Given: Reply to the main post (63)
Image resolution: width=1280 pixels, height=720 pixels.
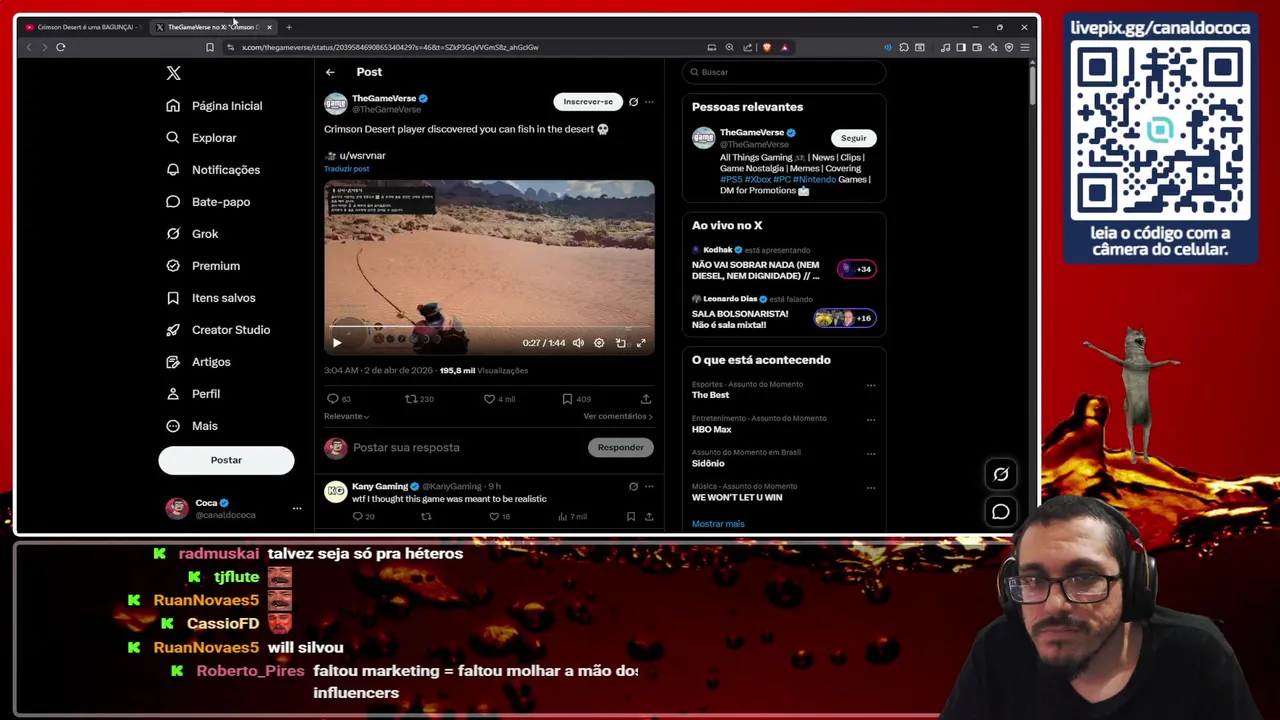Looking at the screenshot, I should point(339,399).
